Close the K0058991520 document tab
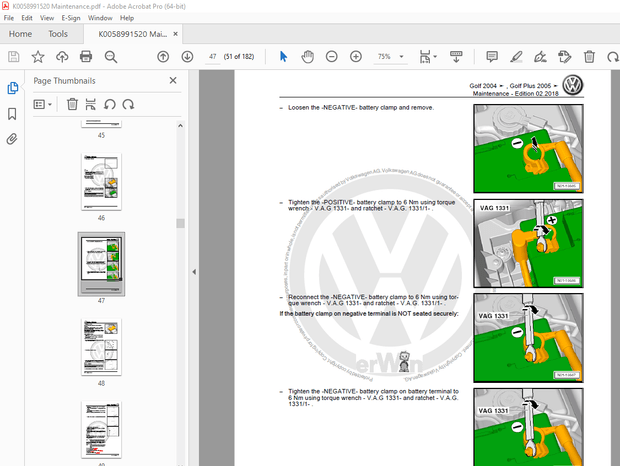Image resolution: width=620 pixels, height=466 pixels. tap(175, 34)
